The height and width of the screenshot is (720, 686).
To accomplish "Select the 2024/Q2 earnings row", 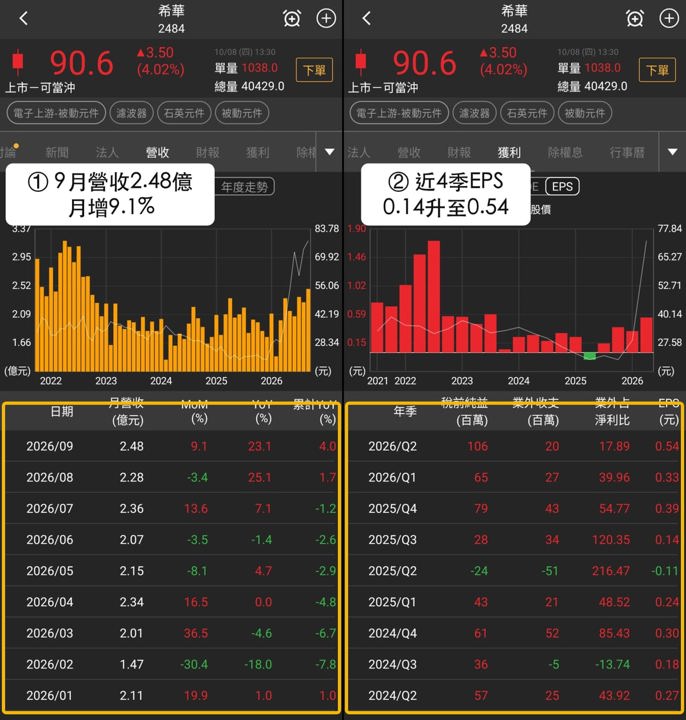I will (515, 696).
